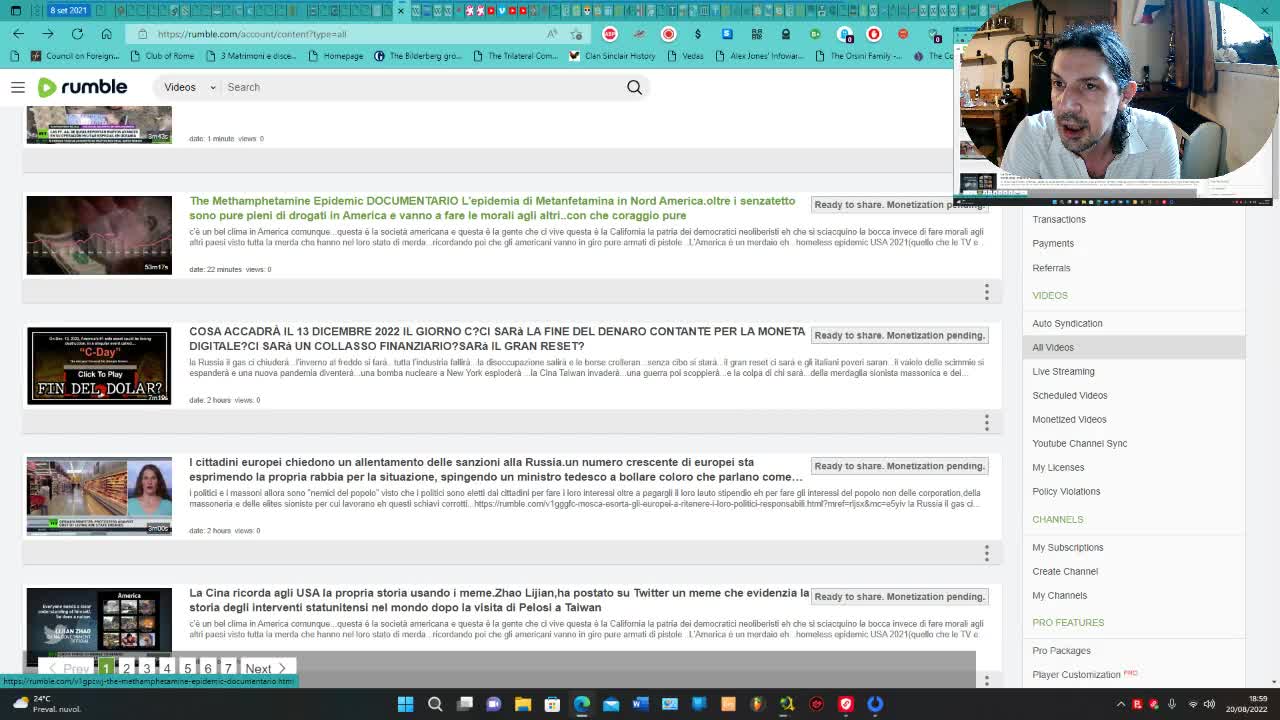This screenshot has height=720, width=1280.
Task: Open File Explorer from taskbar
Action: (x=522, y=704)
